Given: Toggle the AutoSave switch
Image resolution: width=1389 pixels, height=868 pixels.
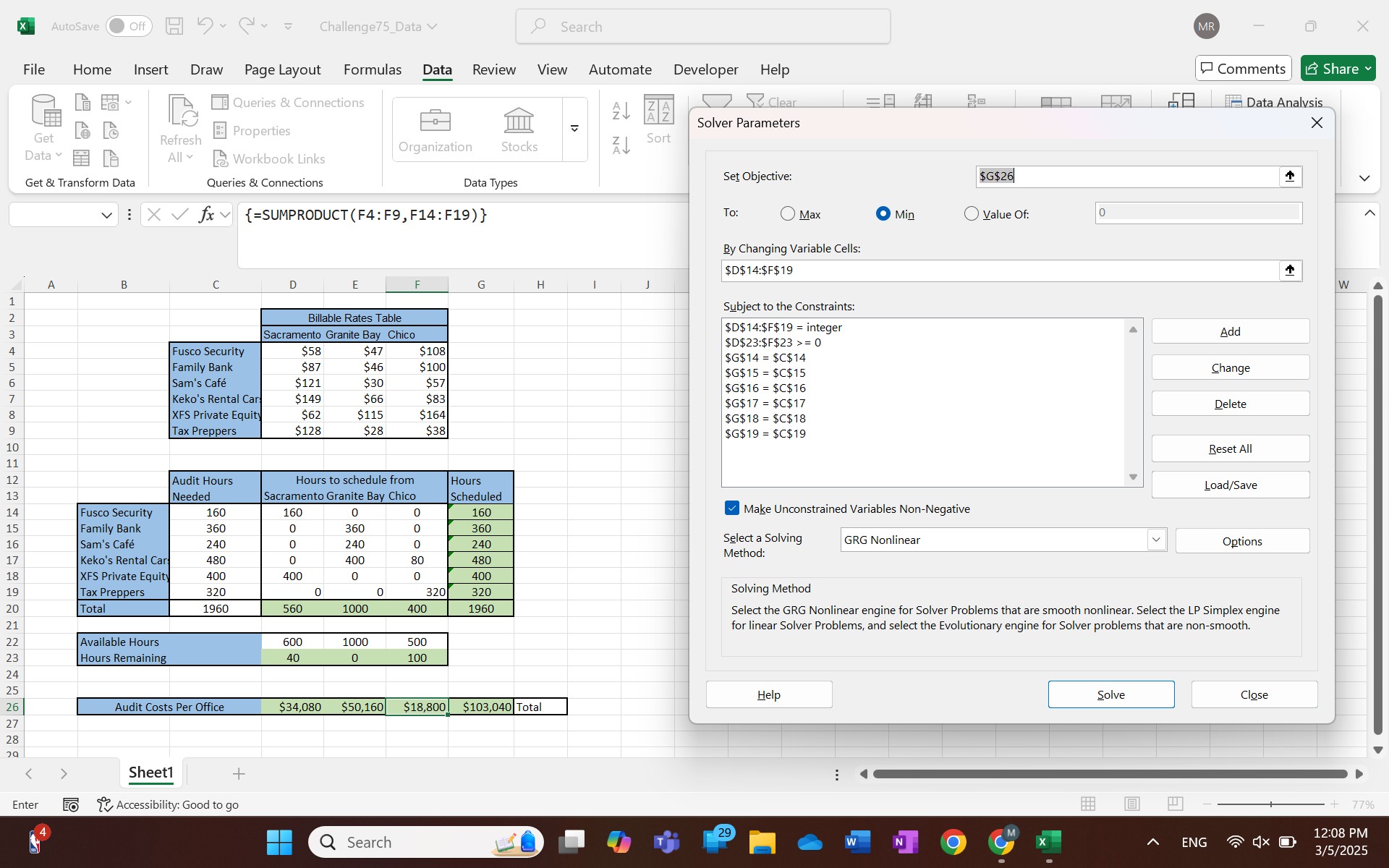Looking at the screenshot, I should point(129,27).
